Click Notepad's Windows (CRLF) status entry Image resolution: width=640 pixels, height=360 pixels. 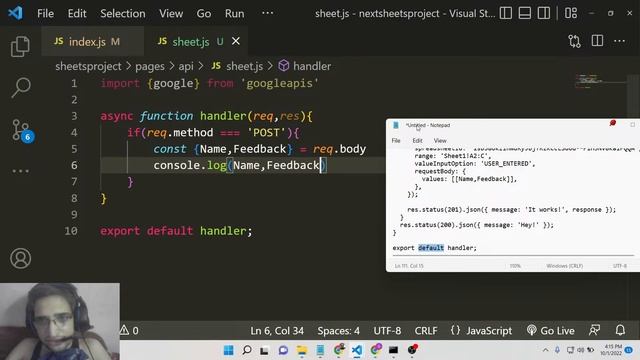click(564, 266)
